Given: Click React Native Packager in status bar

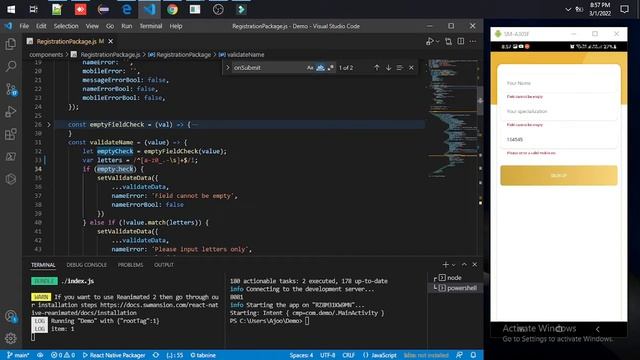Looking at the screenshot, I should coord(114,355).
